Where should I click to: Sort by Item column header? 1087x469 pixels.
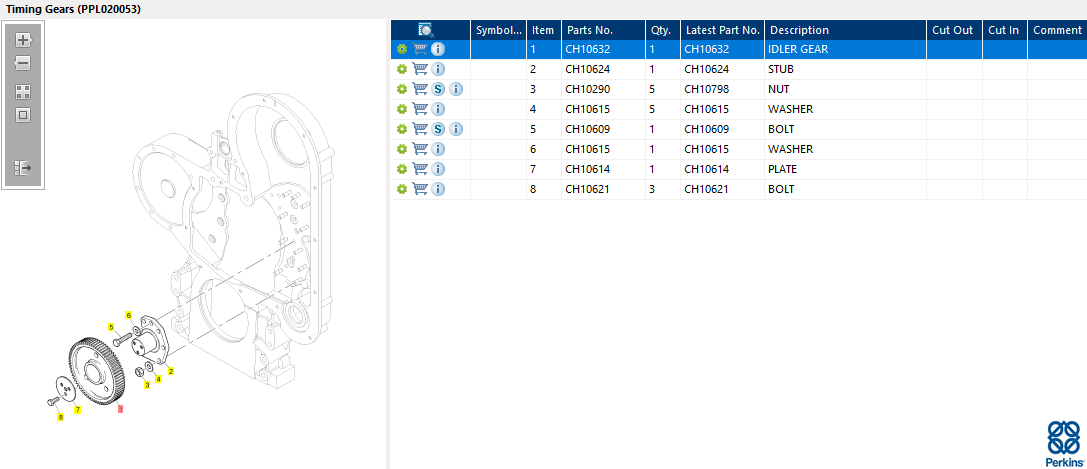click(544, 30)
